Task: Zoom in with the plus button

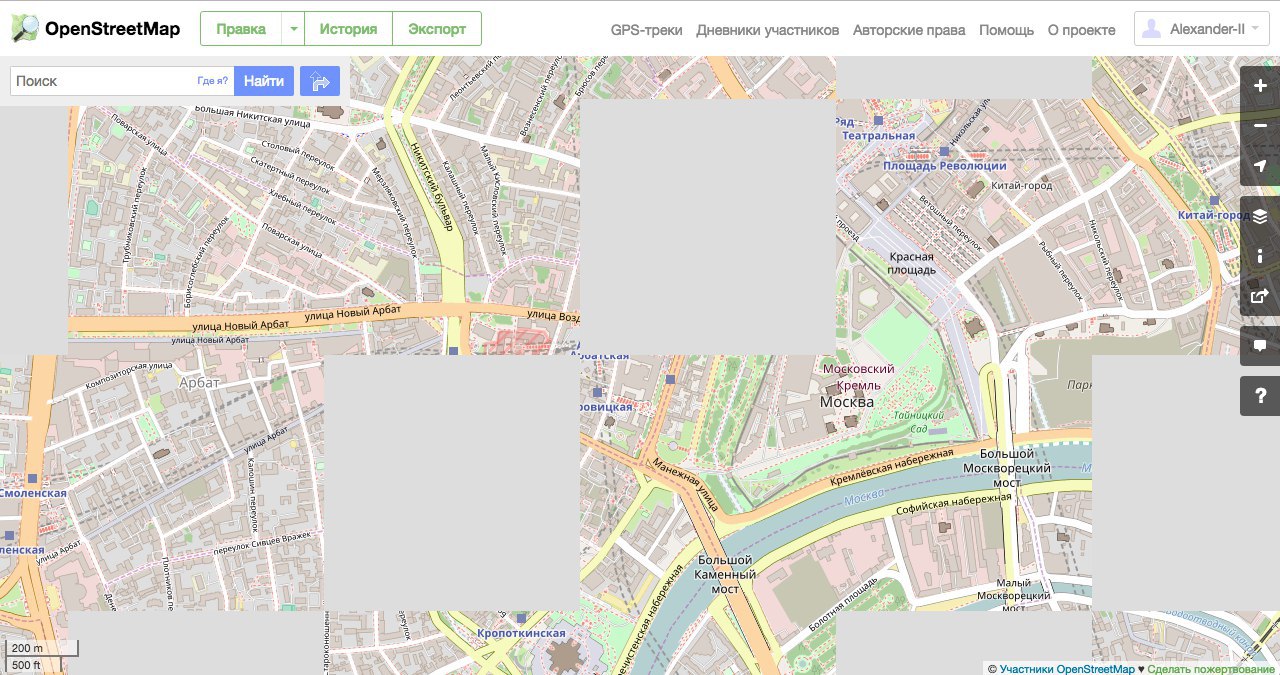Action: (1260, 86)
